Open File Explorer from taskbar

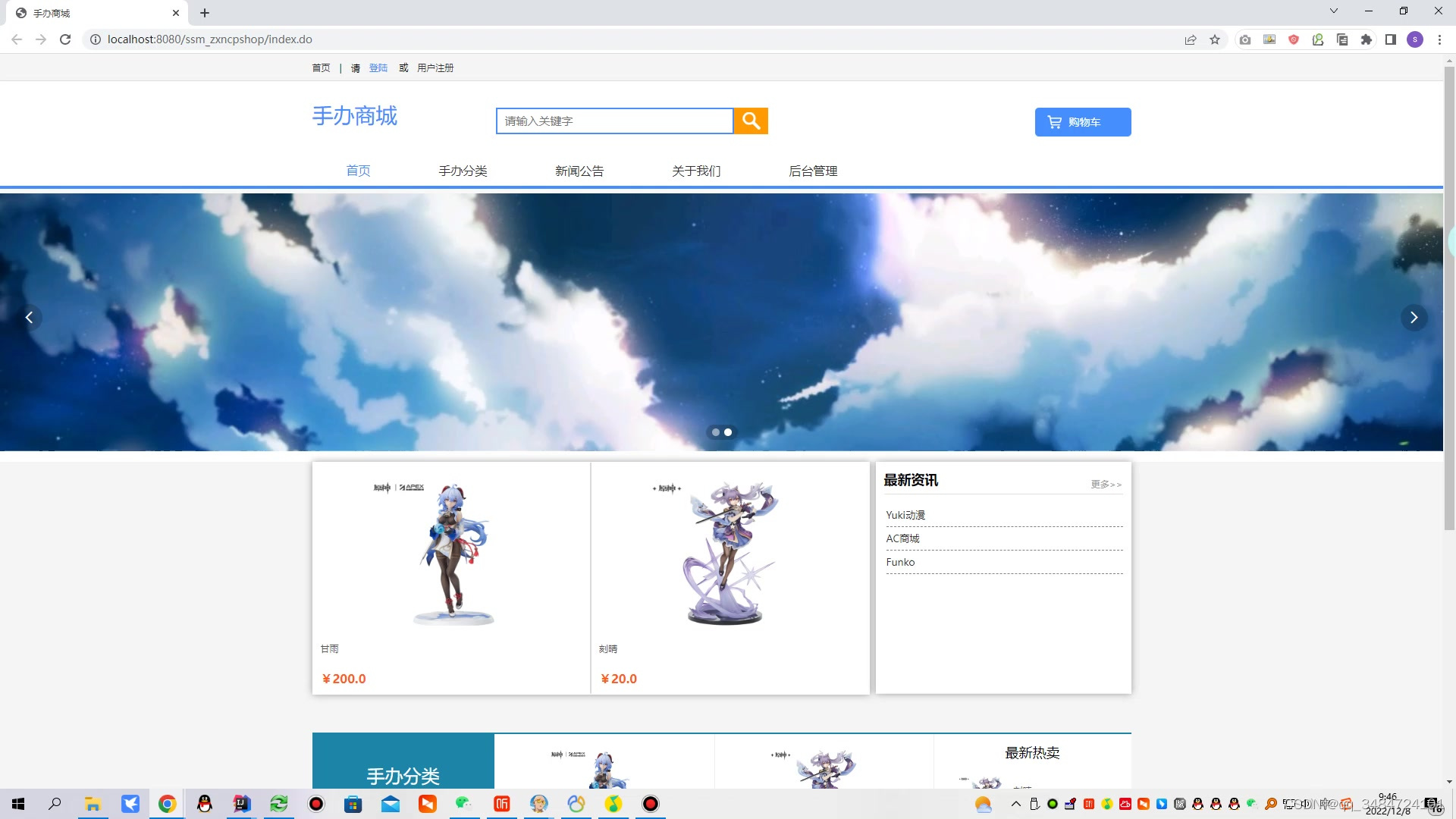pyautogui.click(x=93, y=804)
